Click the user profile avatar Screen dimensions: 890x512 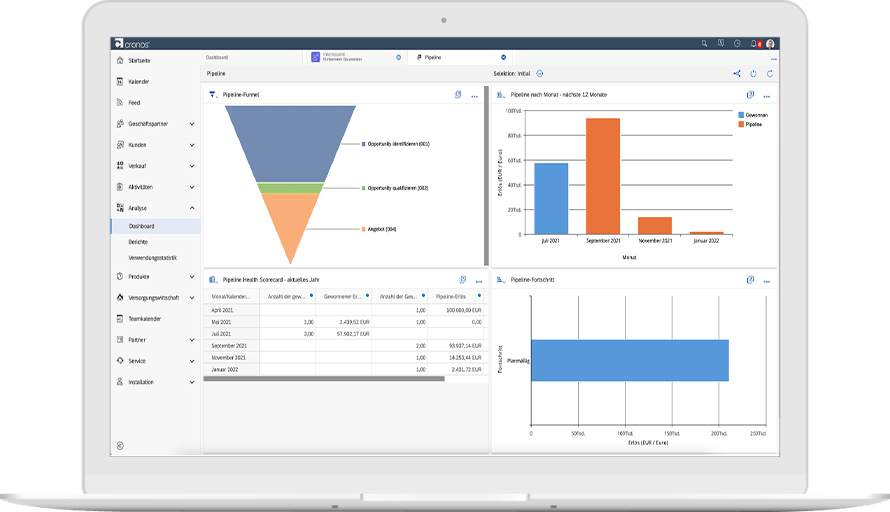click(772, 44)
